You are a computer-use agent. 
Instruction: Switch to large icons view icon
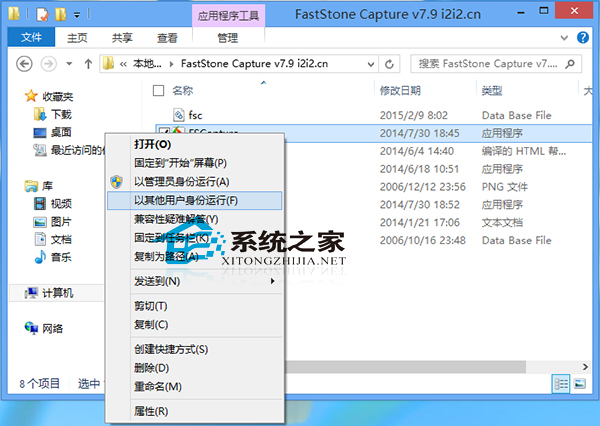(580, 384)
